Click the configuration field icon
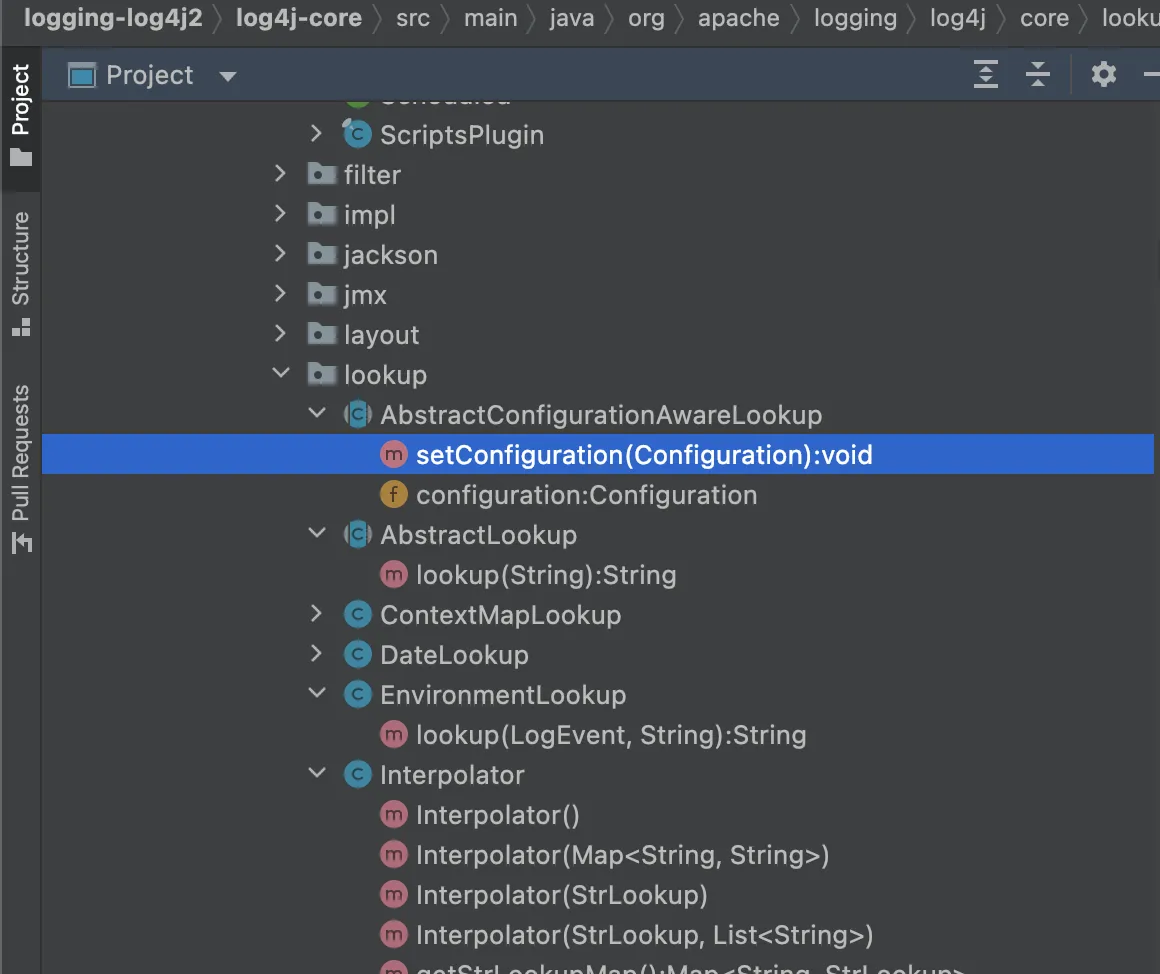This screenshot has height=974, width=1160. pyautogui.click(x=394, y=495)
